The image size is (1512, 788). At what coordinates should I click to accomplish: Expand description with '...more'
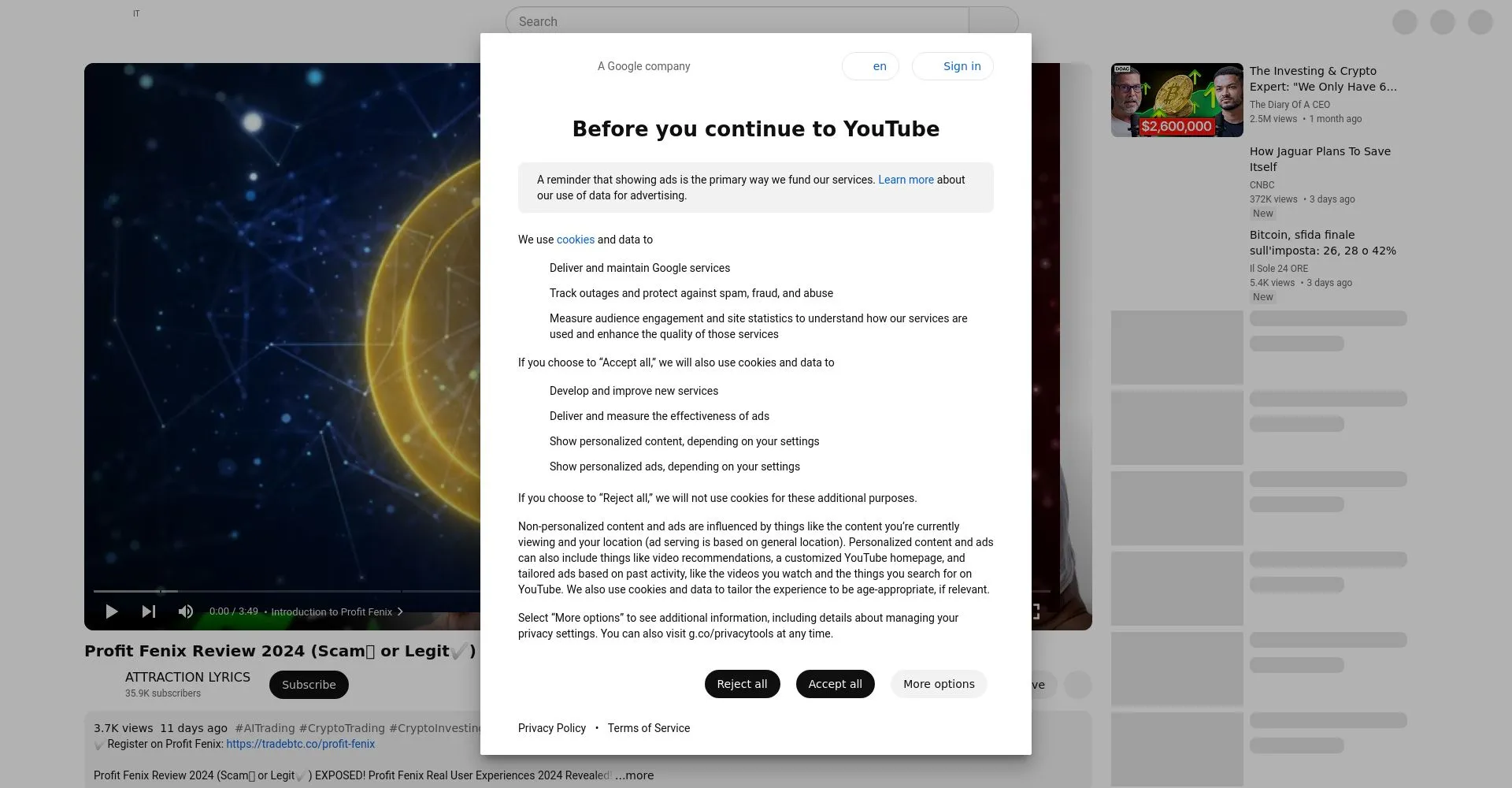click(x=634, y=775)
